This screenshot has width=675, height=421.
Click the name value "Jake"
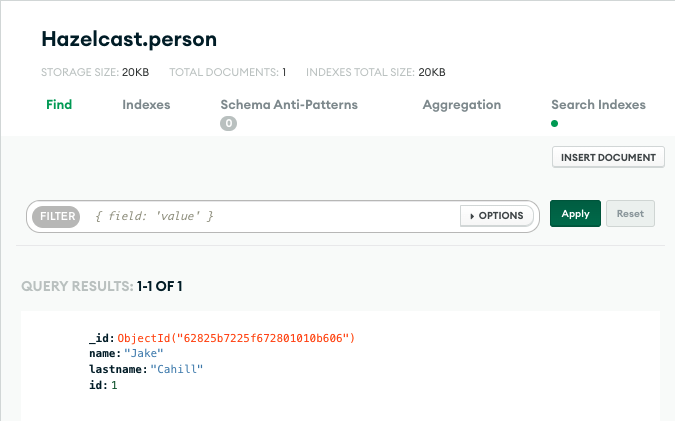click(143, 354)
